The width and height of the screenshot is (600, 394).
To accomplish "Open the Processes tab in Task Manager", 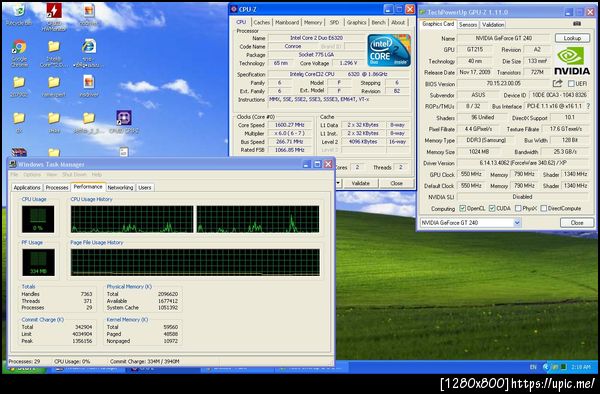I will pos(57,187).
